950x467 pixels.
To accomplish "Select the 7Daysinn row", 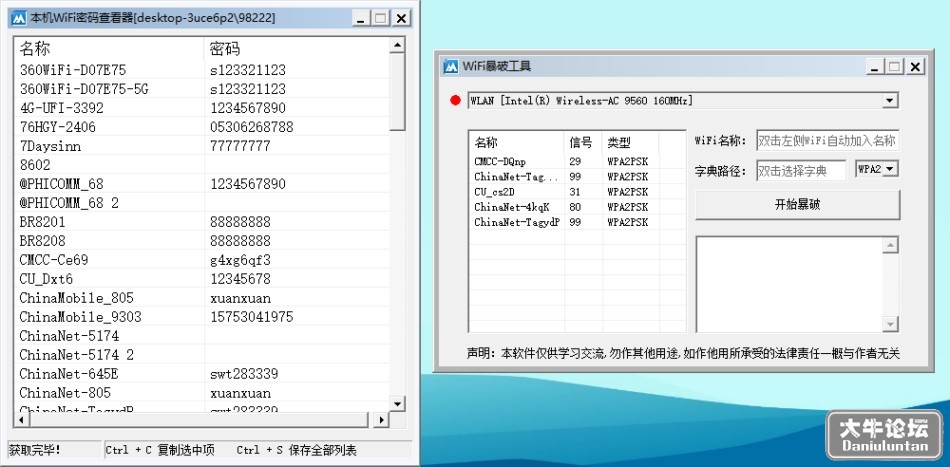I will [202, 146].
